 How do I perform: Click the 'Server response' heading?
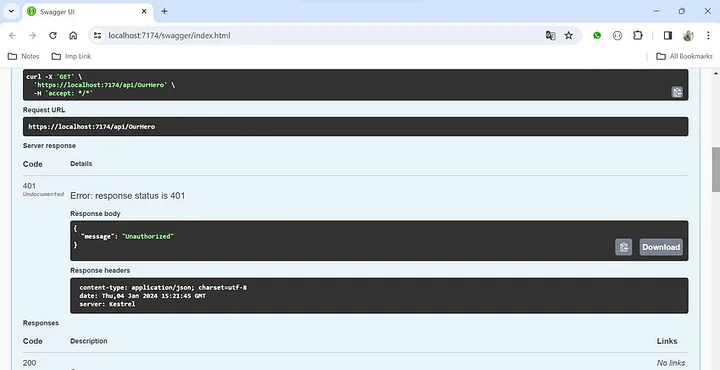click(x=49, y=146)
